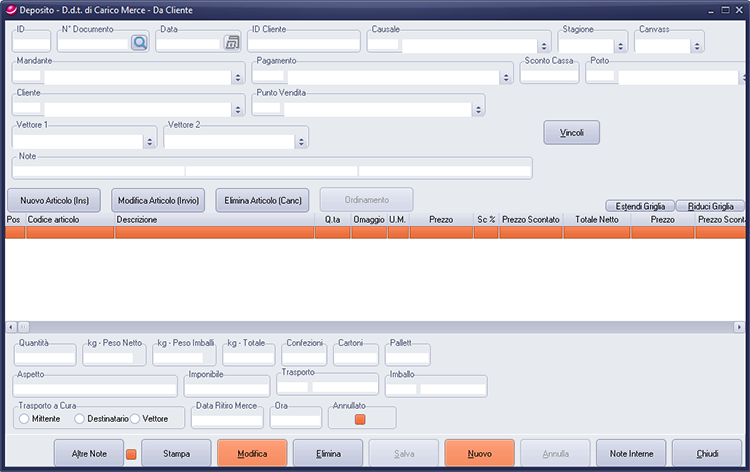Open the calendar picker beside Data field
This screenshot has height=472, width=750.
[x=232, y=42]
